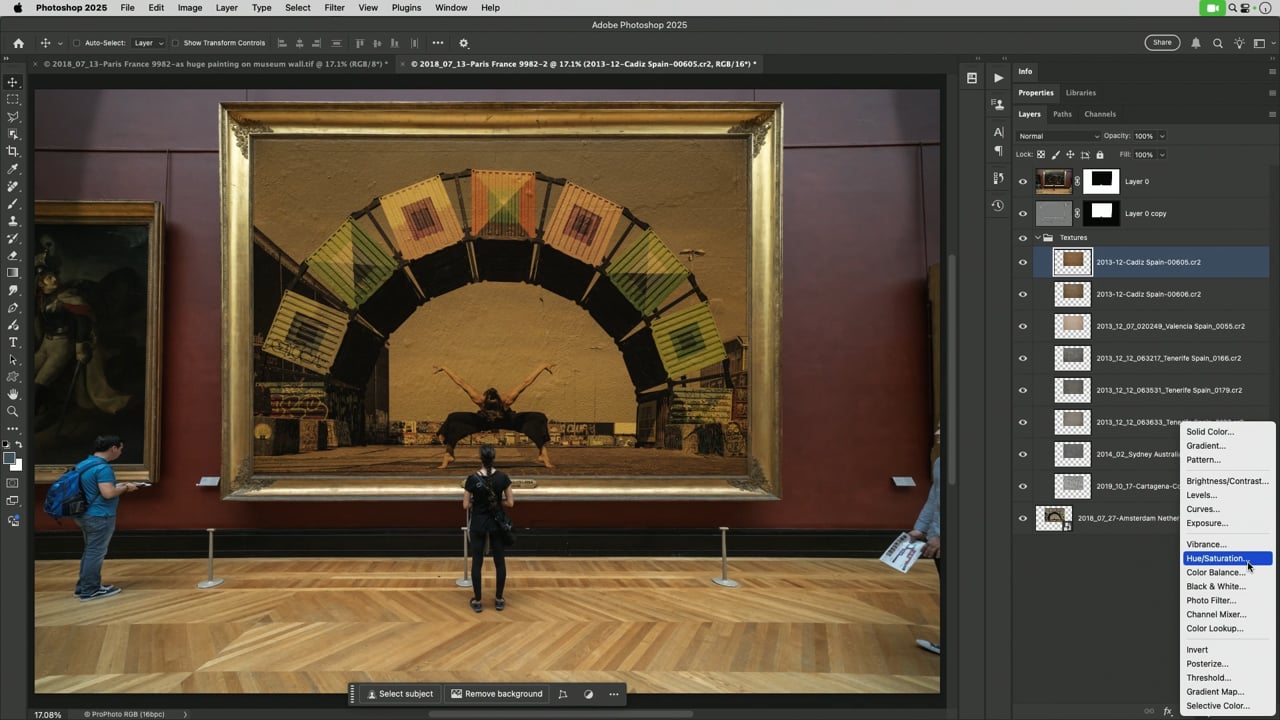Select the Eyedropper tool
Image resolution: width=1280 pixels, height=720 pixels.
(x=13, y=169)
